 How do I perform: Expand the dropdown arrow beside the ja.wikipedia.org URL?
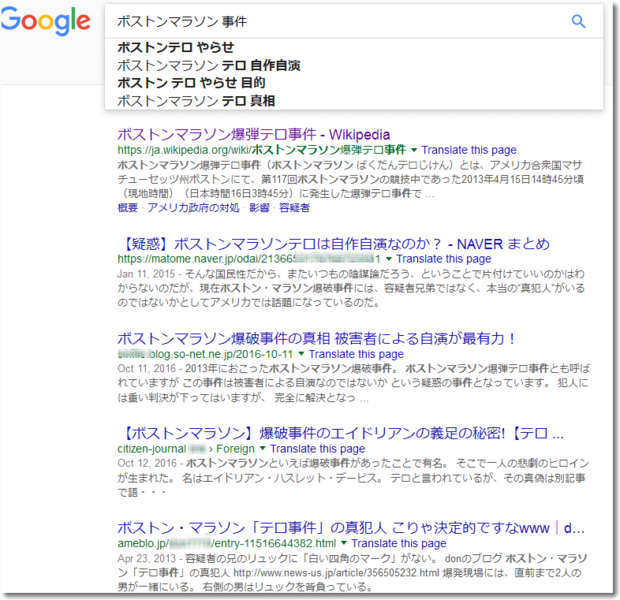click(414, 150)
